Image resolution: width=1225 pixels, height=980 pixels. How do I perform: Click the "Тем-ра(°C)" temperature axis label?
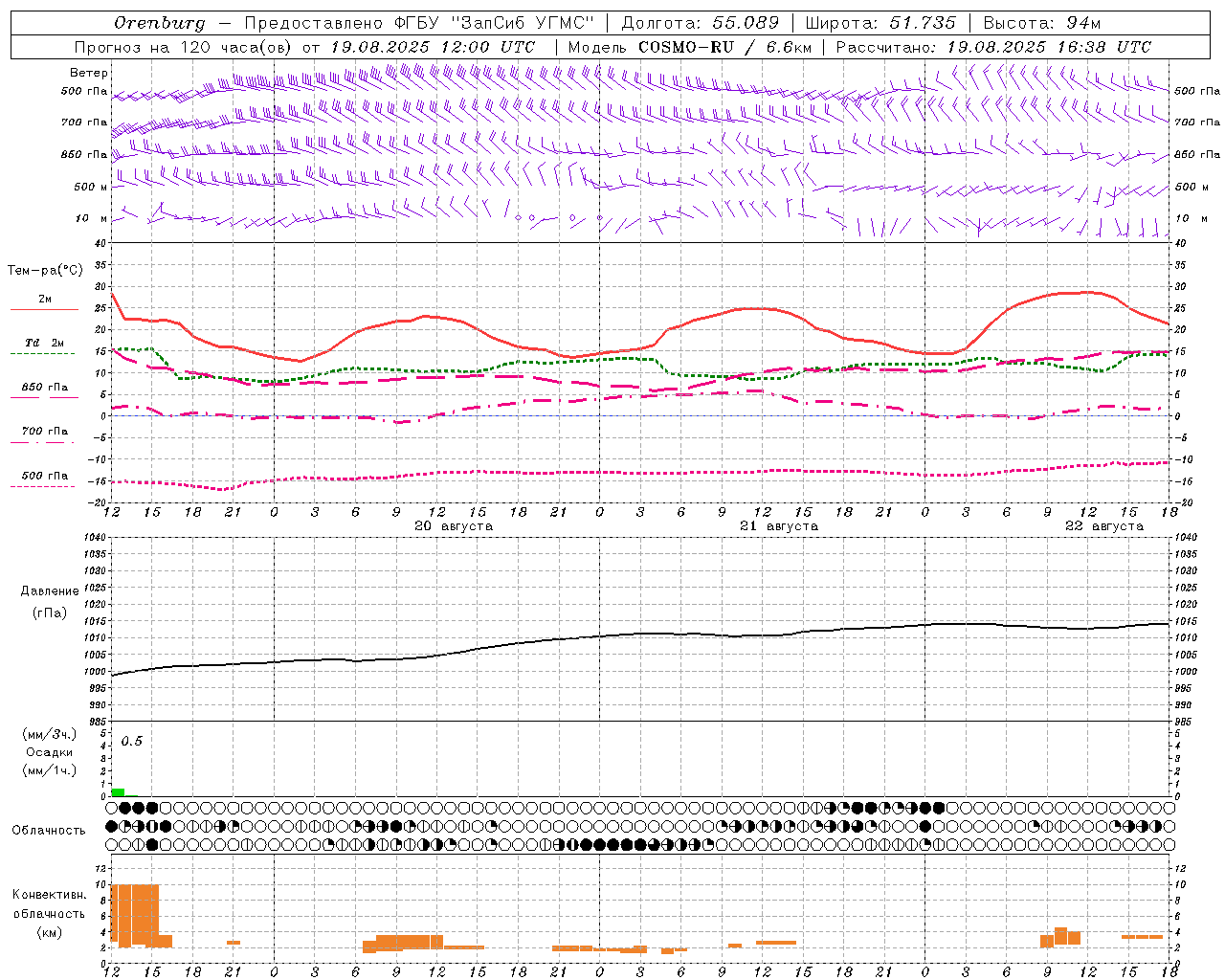pyautogui.click(x=45, y=271)
